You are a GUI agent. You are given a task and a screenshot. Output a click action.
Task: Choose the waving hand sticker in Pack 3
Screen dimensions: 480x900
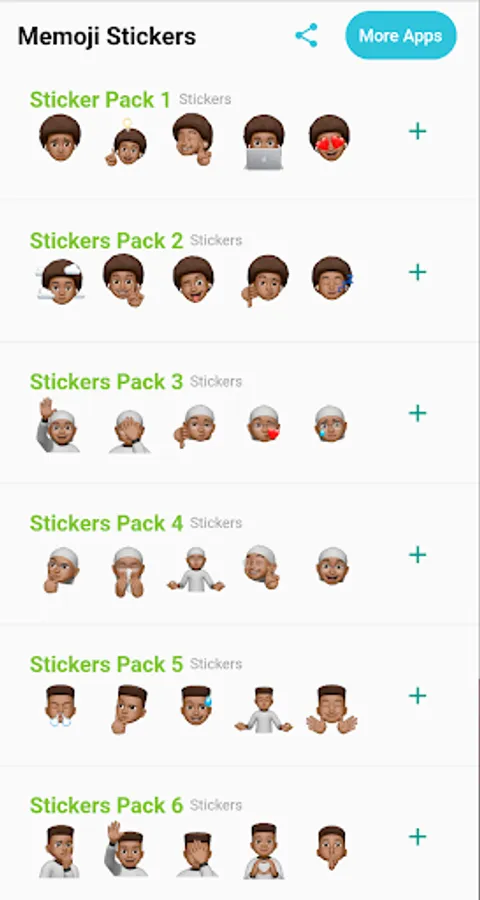coord(58,425)
